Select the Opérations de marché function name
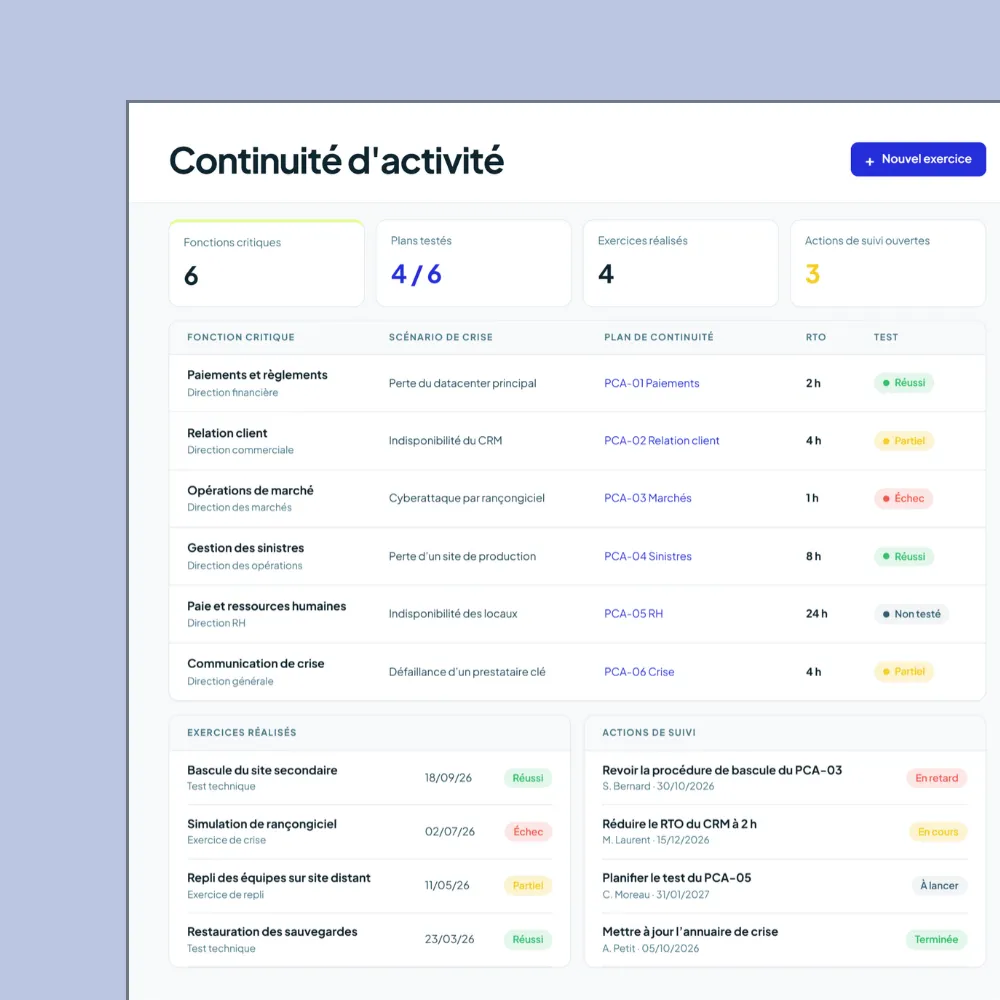The width and height of the screenshot is (1000, 1000). [x=250, y=490]
